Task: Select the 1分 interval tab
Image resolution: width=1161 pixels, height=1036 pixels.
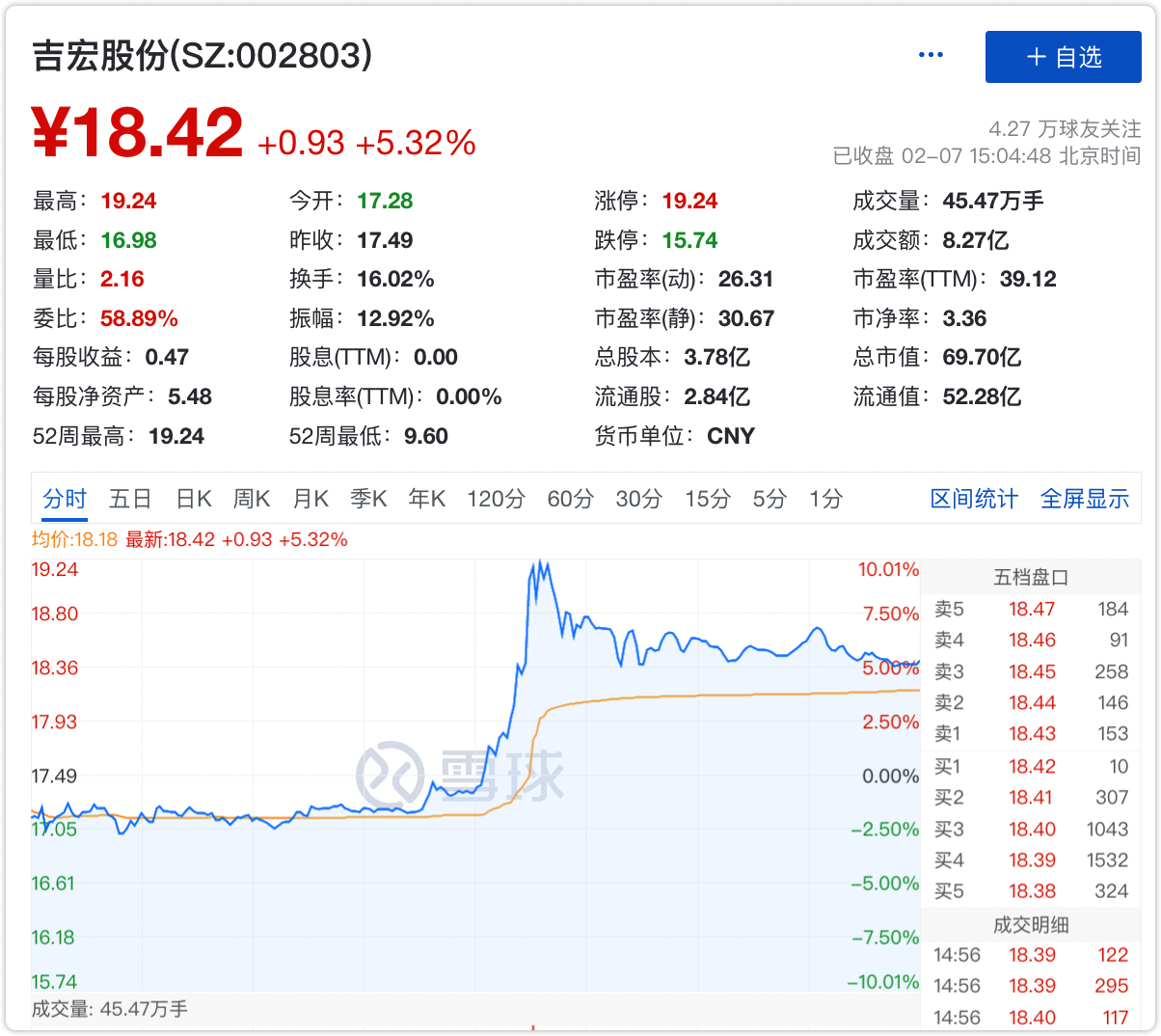Action: pyautogui.click(x=825, y=499)
